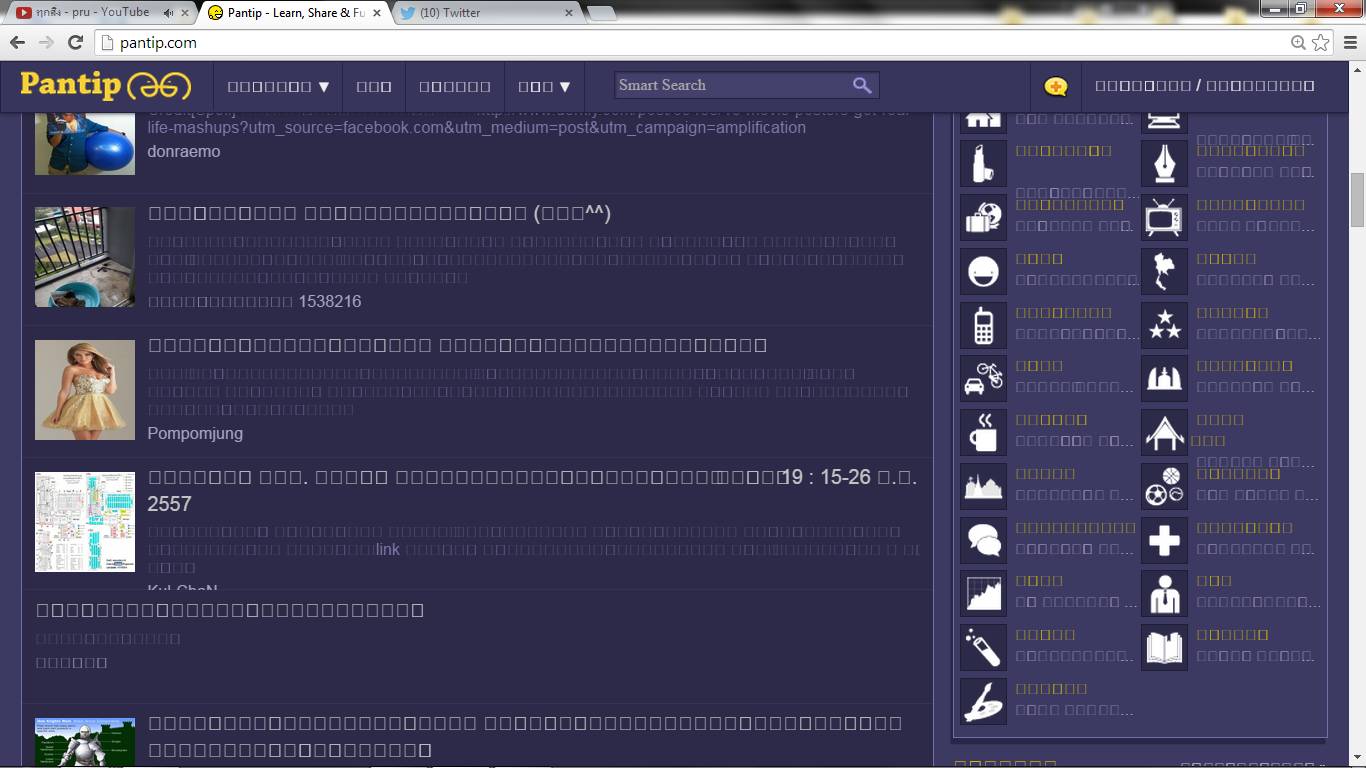Open the knight on green background thumbnail
The height and width of the screenshot is (768, 1366).
(x=85, y=742)
